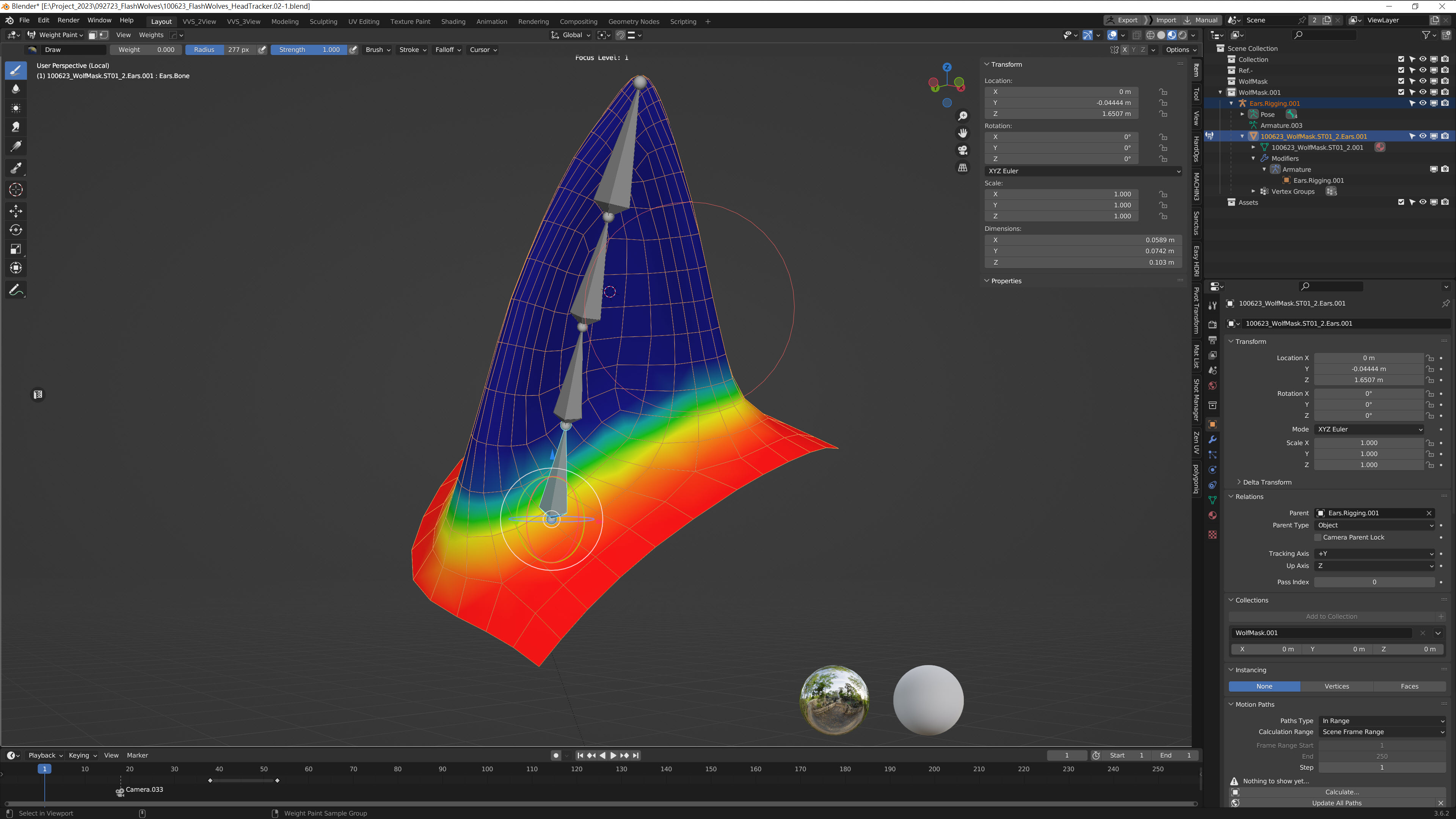Open the Modifiers wrench properties tab
The height and width of the screenshot is (819, 1456).
coord(1213,439)
